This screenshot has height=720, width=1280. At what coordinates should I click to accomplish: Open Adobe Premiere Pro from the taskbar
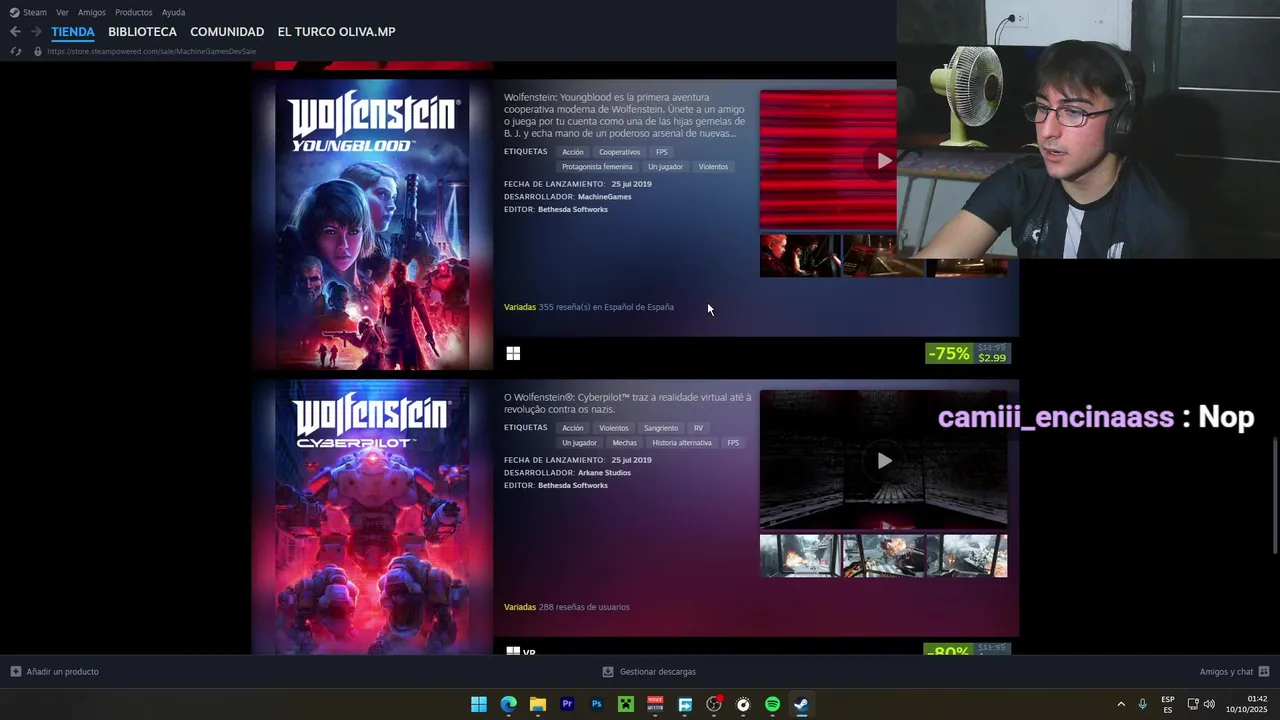coord(567,704)
